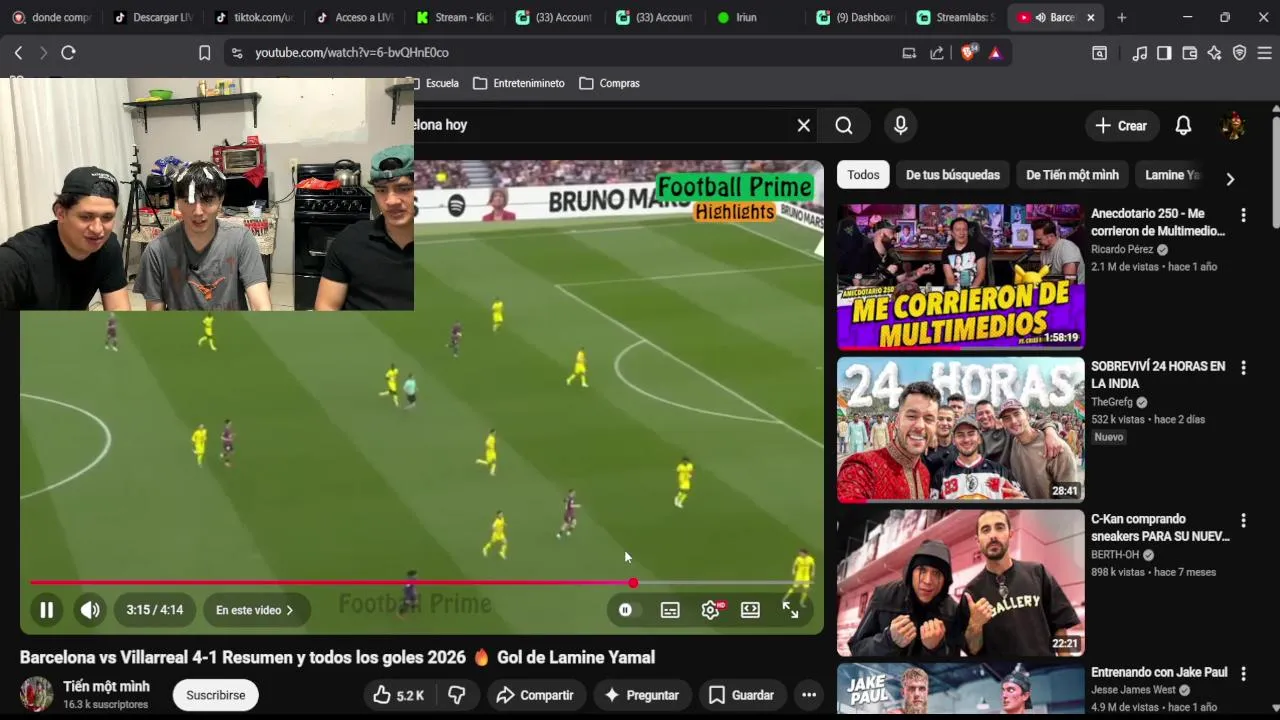Switch to the 'Stream - Kick' tab
The image size is (1280, 720).
pyautogui.click(x=455, y=17)
